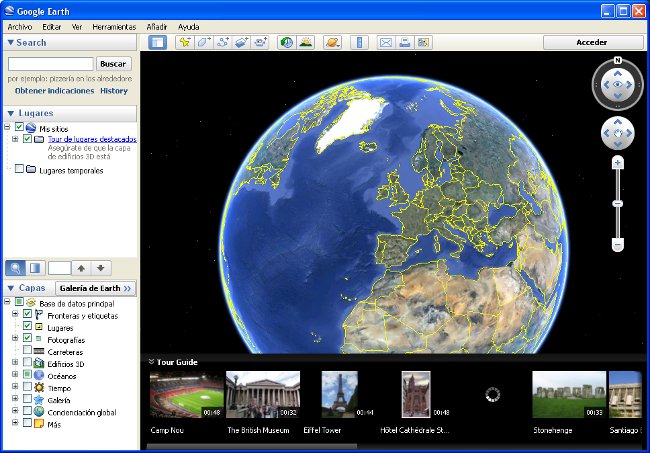The image size is (650, 453).
Task: Move right with the pan joystick arrow
Action: click(x=629, y=133)
